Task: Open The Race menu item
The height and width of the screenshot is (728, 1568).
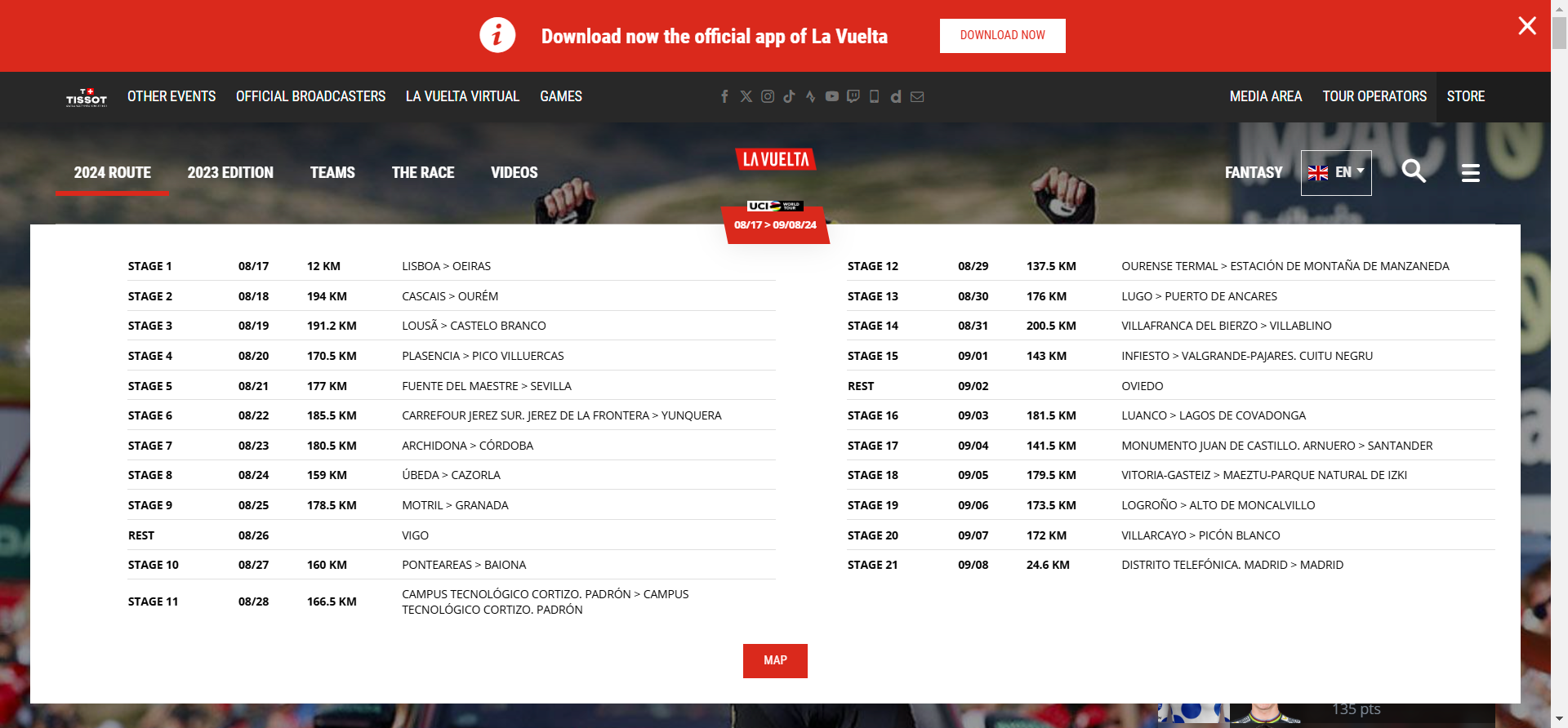Action: (423, 172)
